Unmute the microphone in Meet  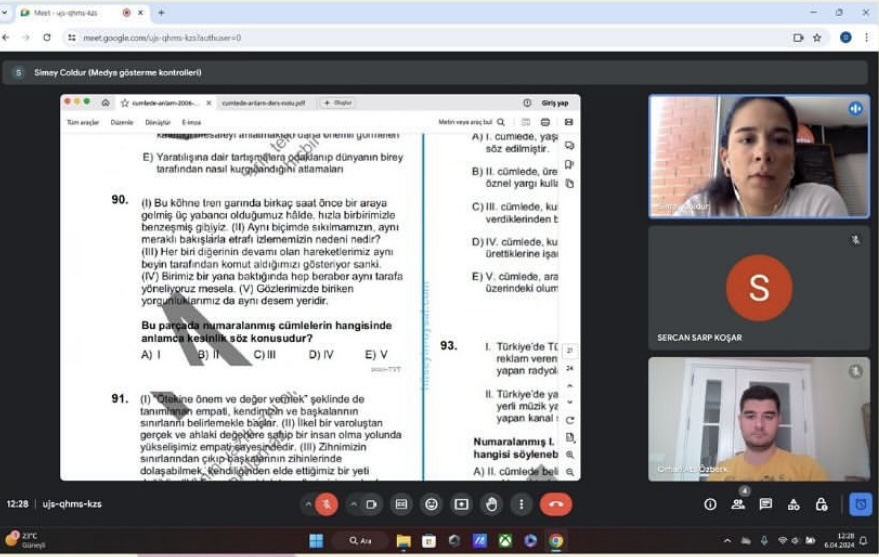tap(326, 504)
